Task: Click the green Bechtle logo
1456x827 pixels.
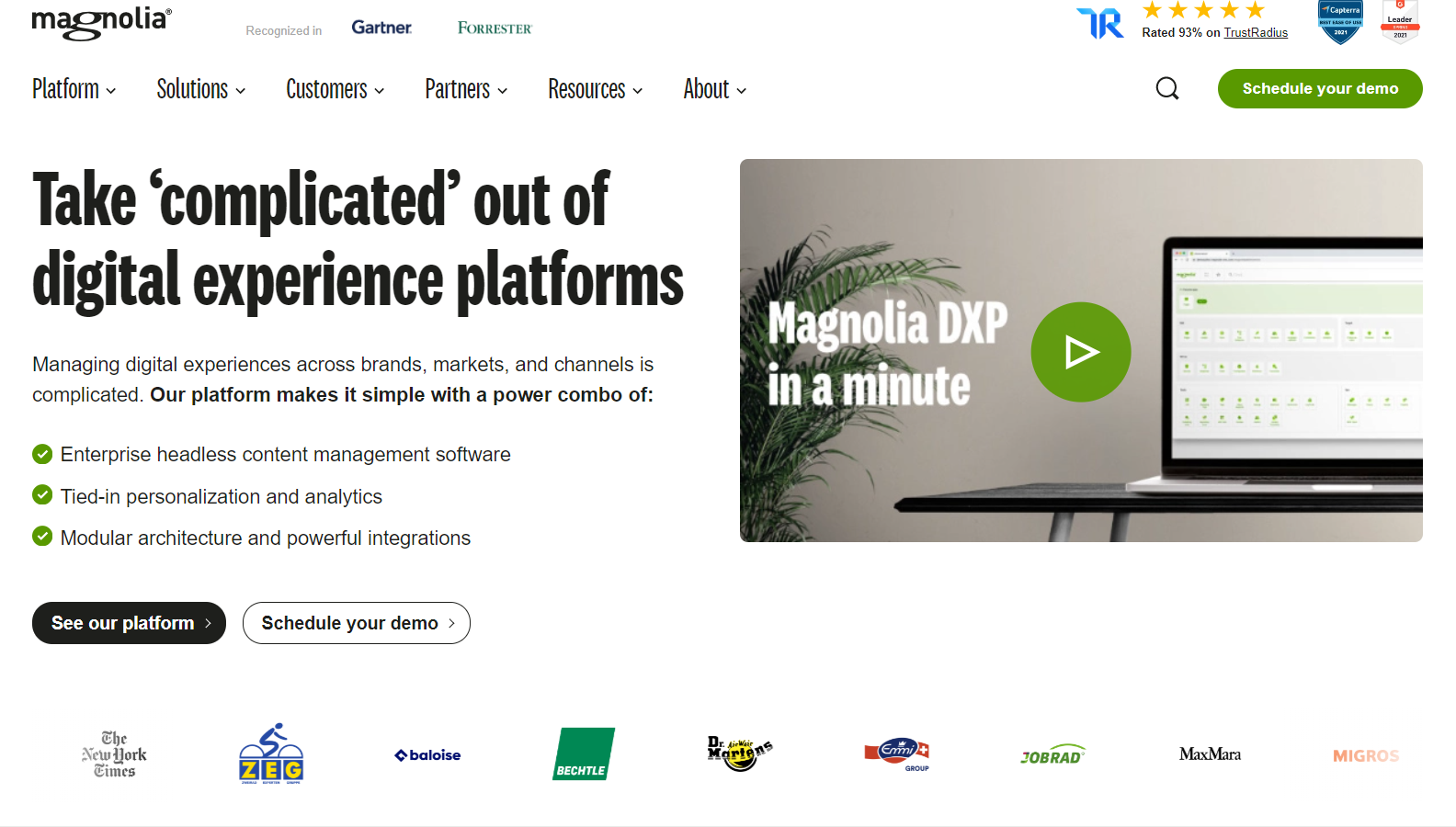Action: 584,753
